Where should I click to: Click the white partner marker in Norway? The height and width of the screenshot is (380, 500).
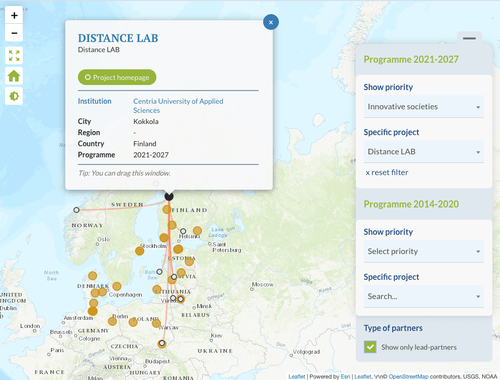[76, 210]
